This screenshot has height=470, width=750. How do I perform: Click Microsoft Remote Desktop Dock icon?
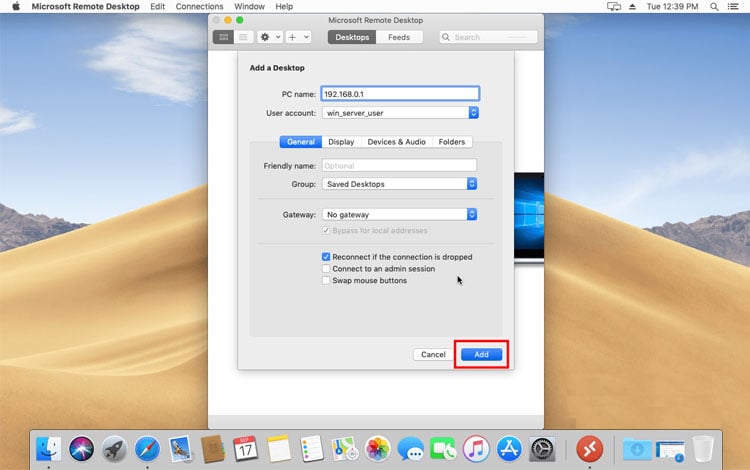[x=590, y=449]
